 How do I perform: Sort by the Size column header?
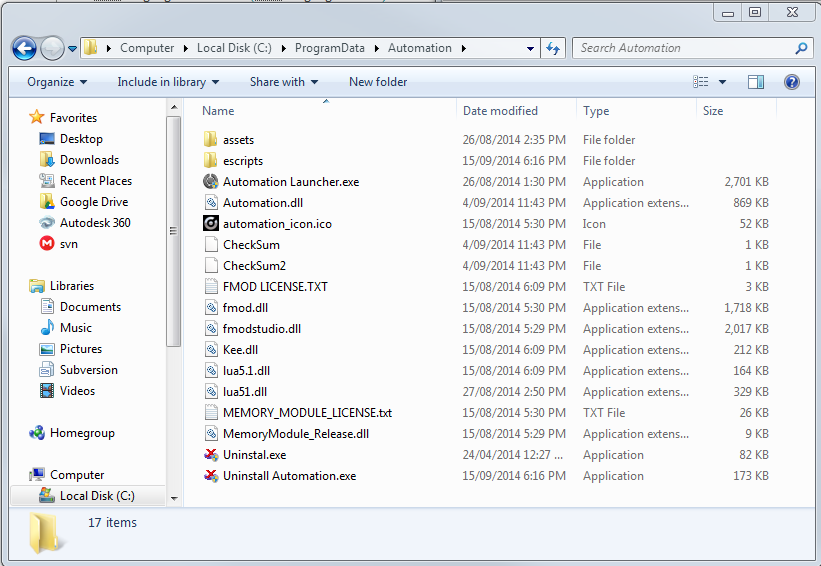click(713, 111)
